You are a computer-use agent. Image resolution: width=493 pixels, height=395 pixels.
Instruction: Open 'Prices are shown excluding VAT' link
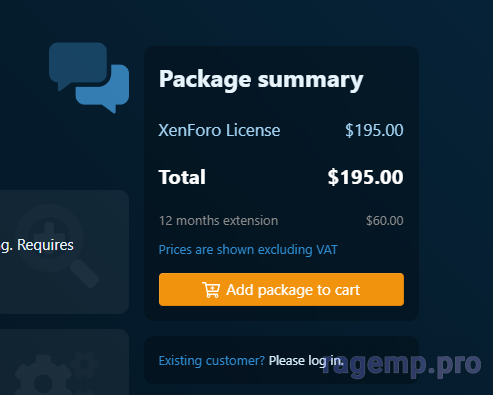pos(248,250)
